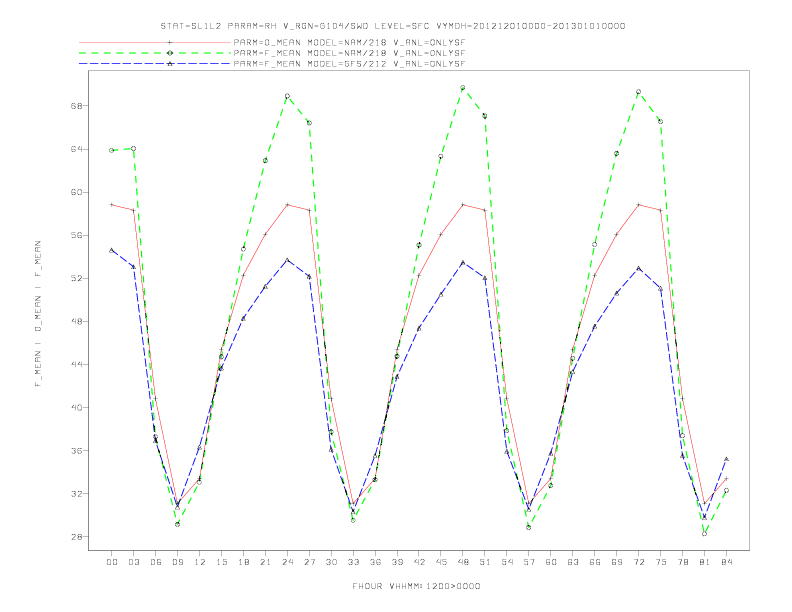792x612 pixels.
Task: Click the chart title beginning STAT=SL1L2 PARAM=RH
Action: pyautogui.click(x=393, y=26)
